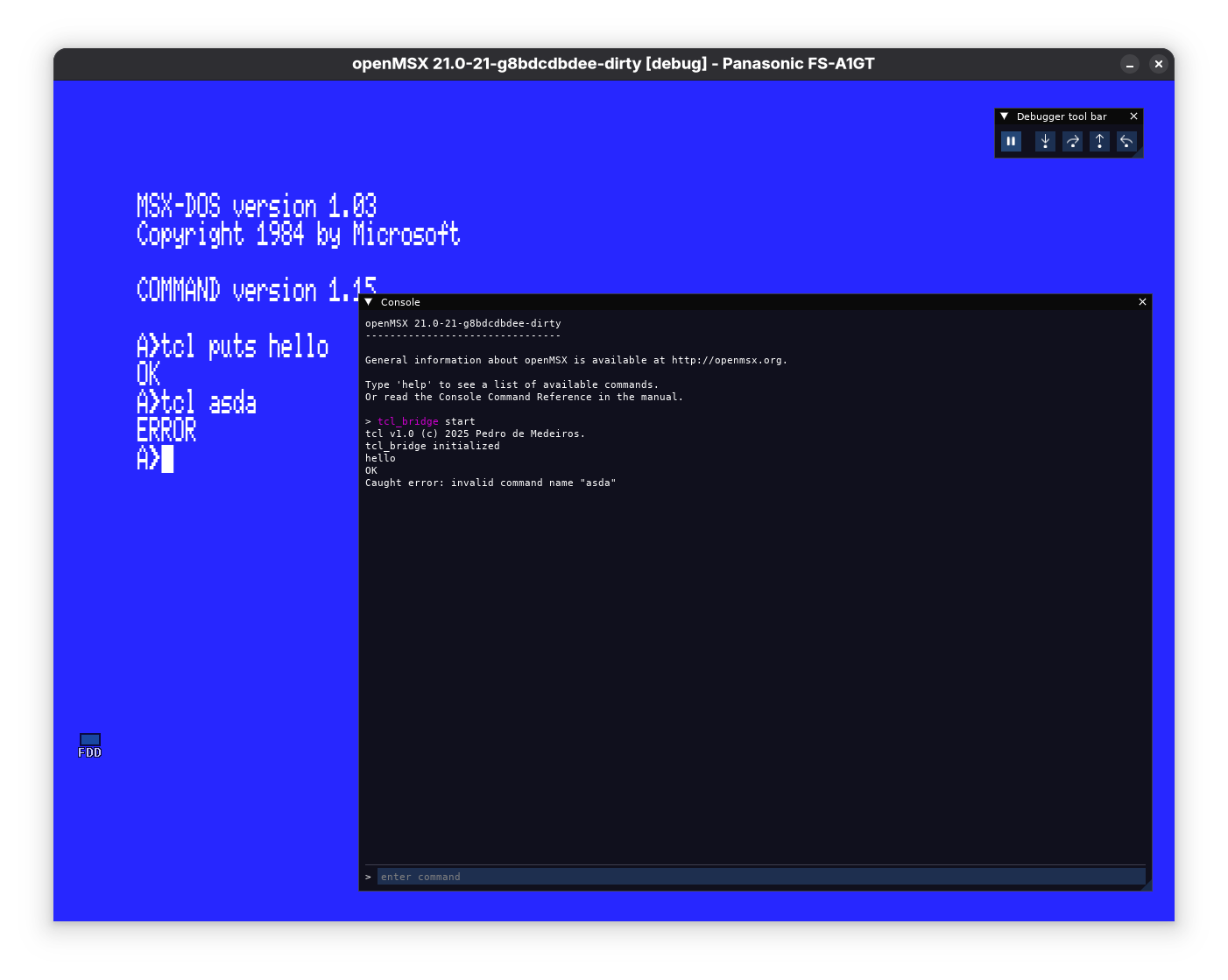Click the 'hello' output line in Console
This screenshot has height=980, width=1228.
point(380,458)
